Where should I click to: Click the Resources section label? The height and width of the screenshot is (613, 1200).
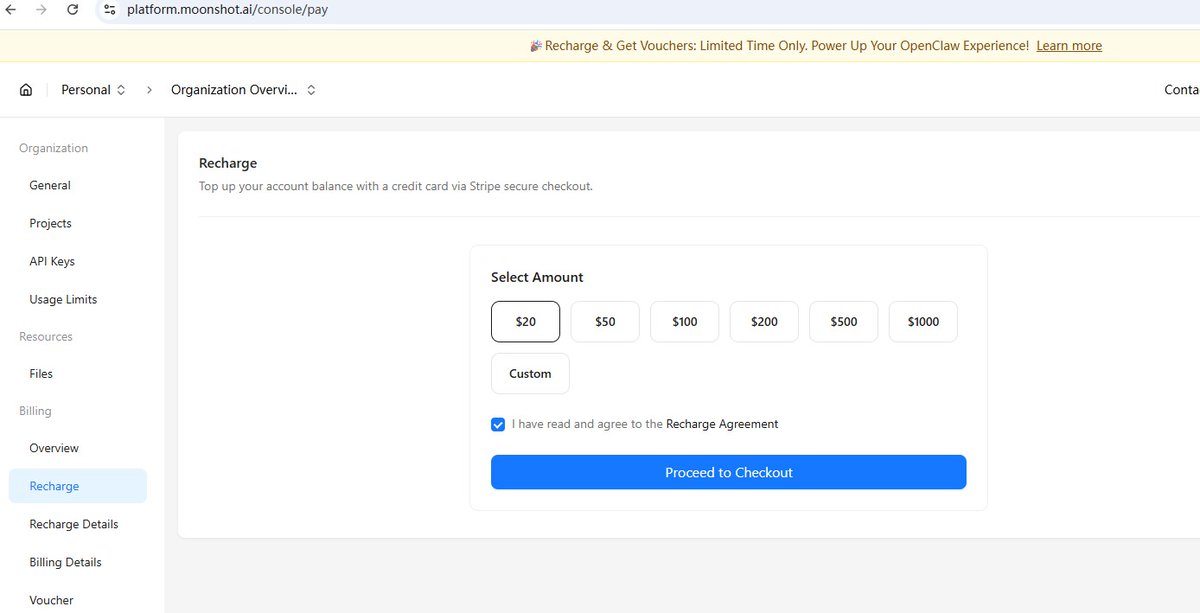click(x=46, y=337)
